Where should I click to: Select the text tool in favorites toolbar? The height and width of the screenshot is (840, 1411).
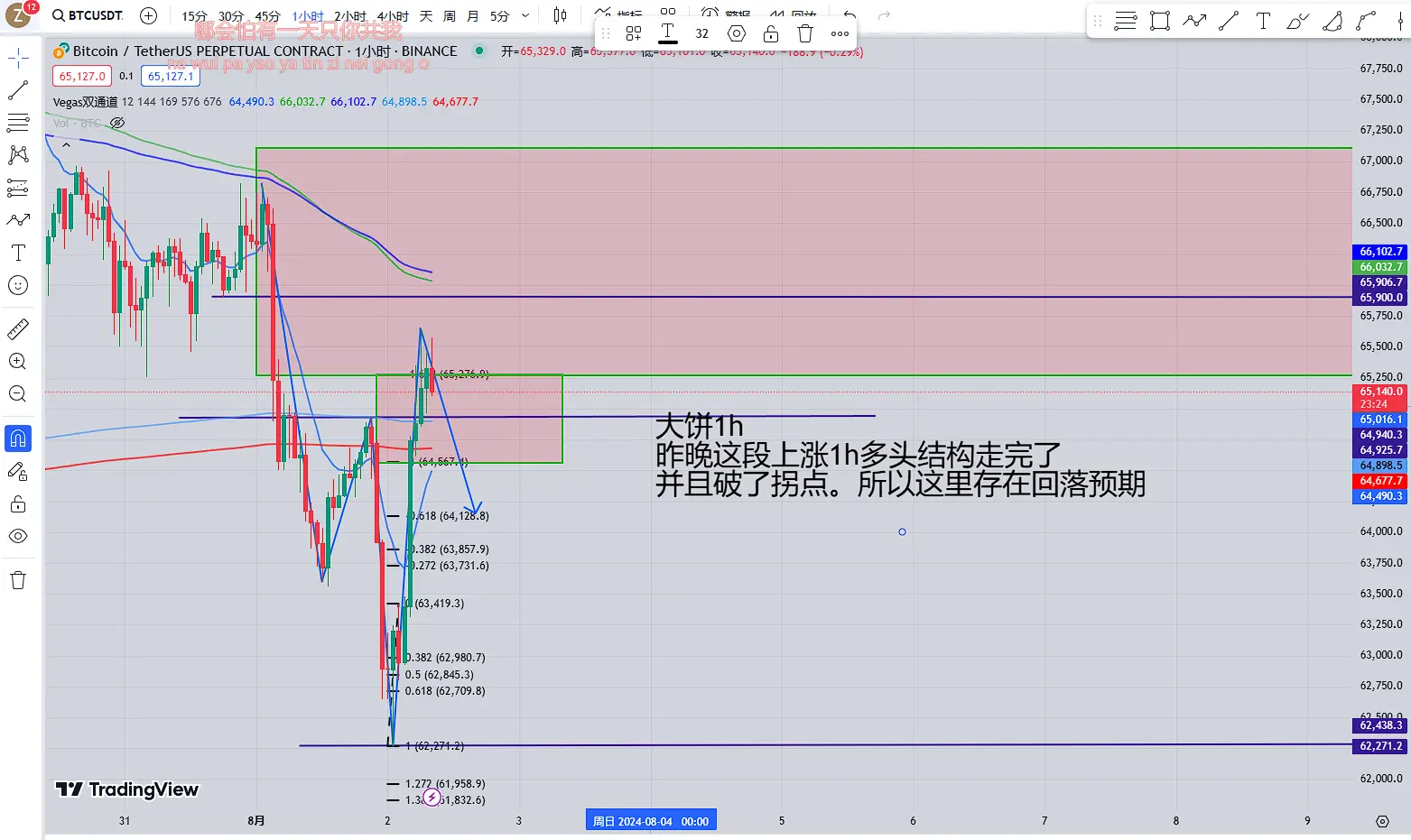tap(1263, 21)
